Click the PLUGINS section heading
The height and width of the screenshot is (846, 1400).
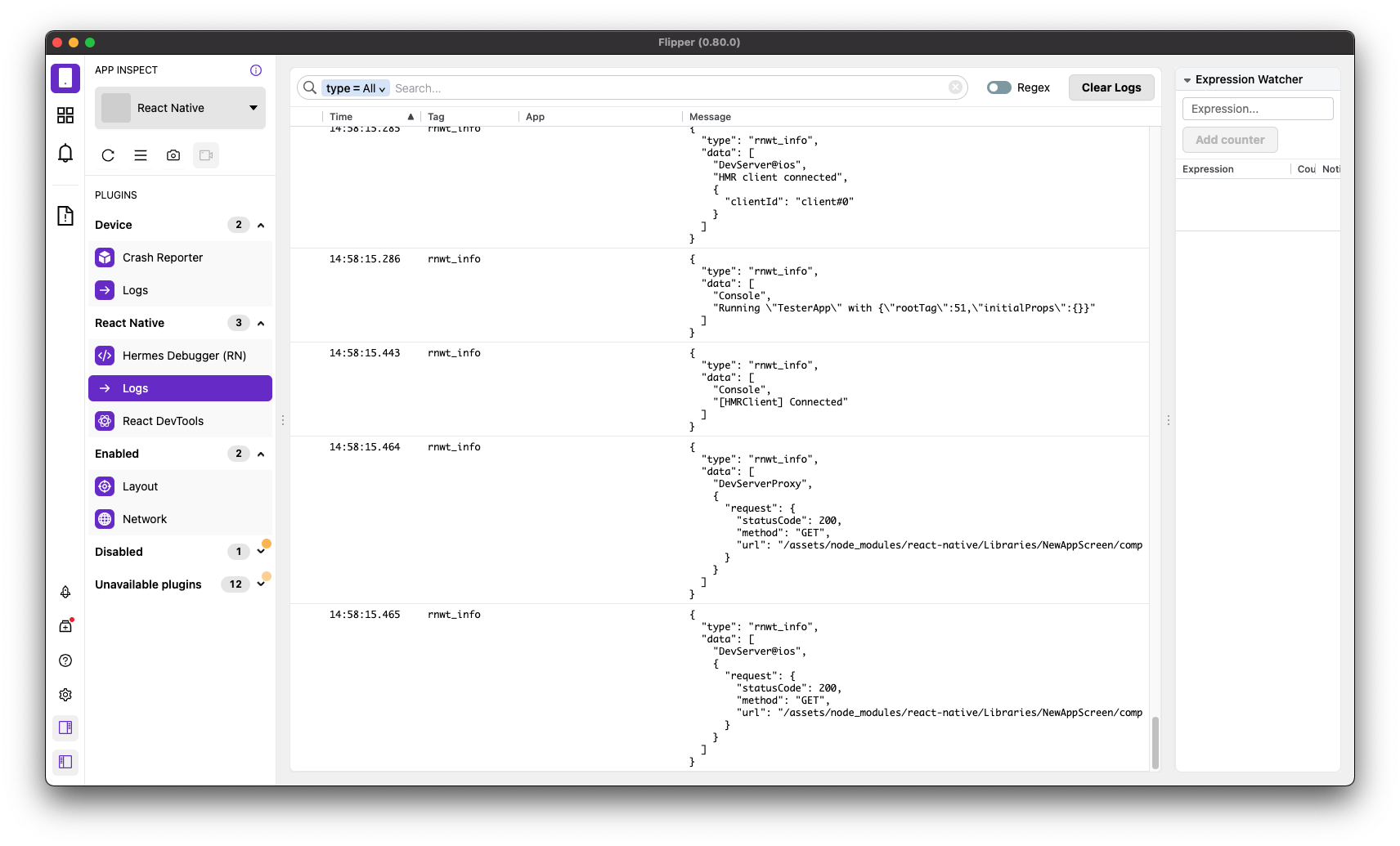pyautogui.click(x=116, y=195)
